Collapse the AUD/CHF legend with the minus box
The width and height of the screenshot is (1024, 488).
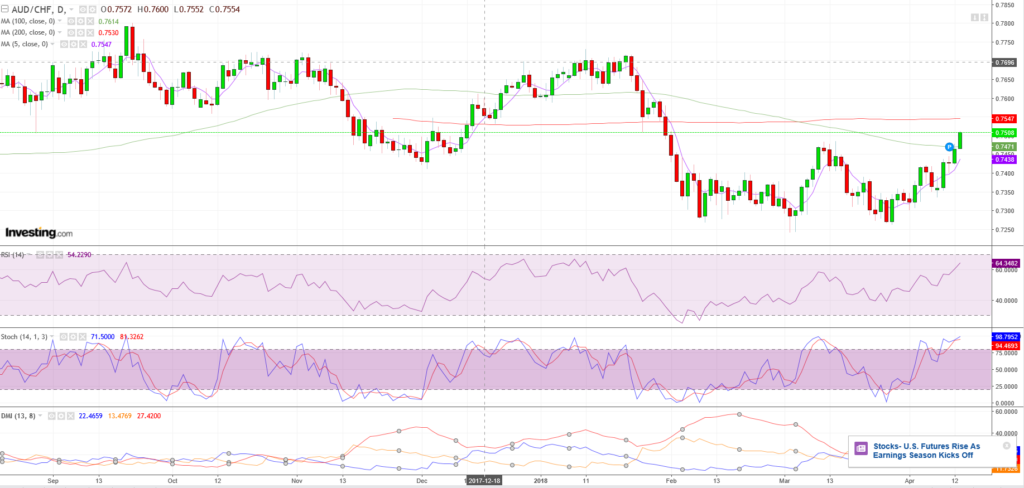5,9
